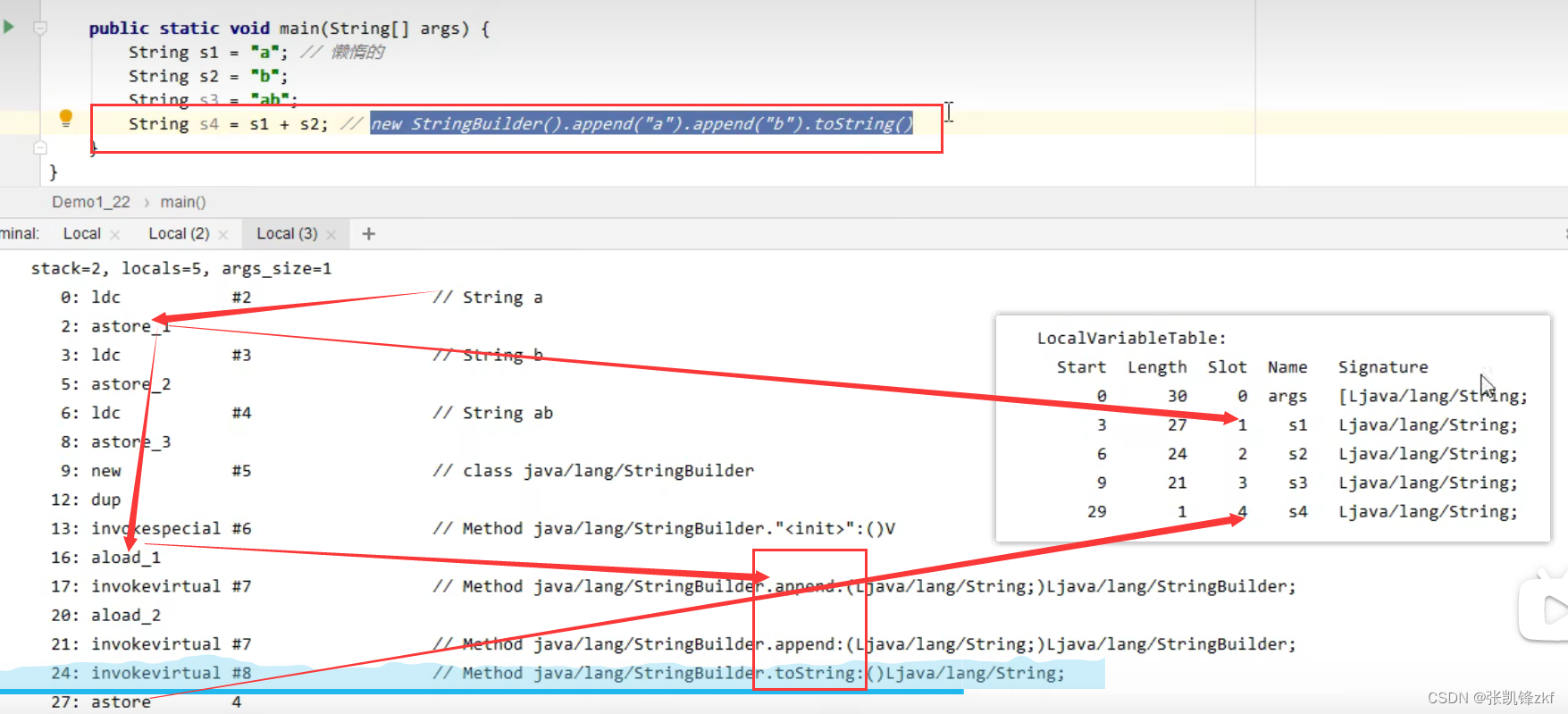Click 'String s4 = s1 + s2;' statement

click(x=229, y=123)
